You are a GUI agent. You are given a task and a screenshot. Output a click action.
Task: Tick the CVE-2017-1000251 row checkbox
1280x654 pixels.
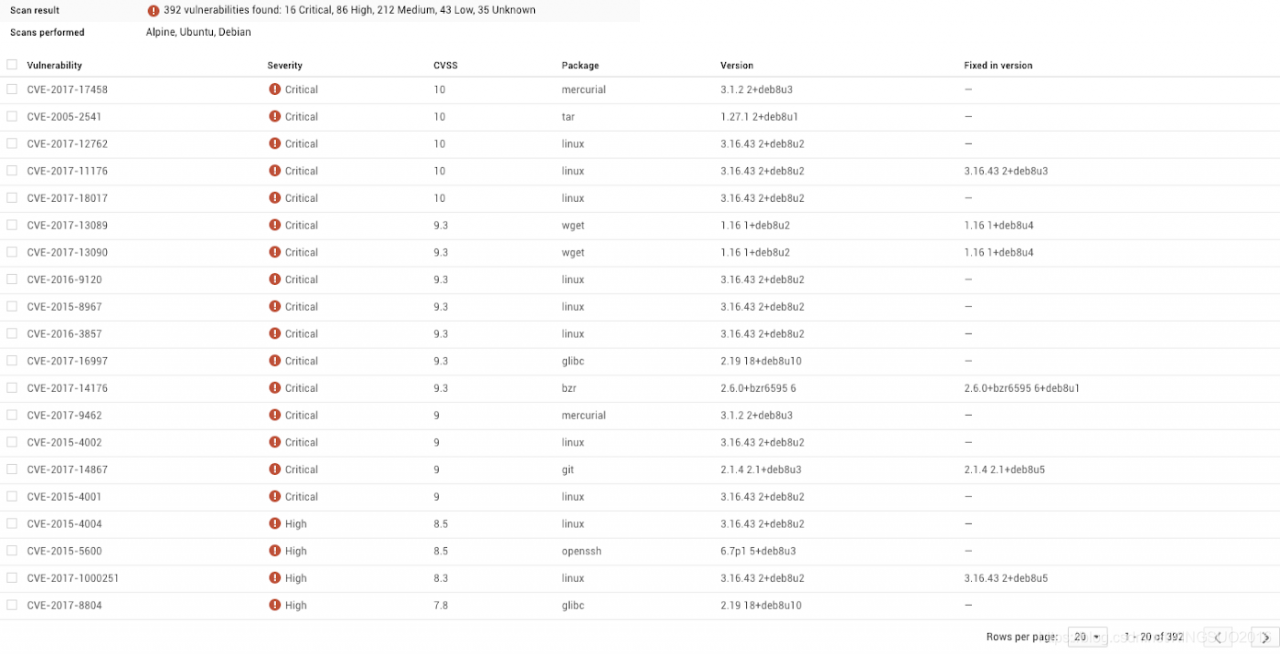coord(12,578)
